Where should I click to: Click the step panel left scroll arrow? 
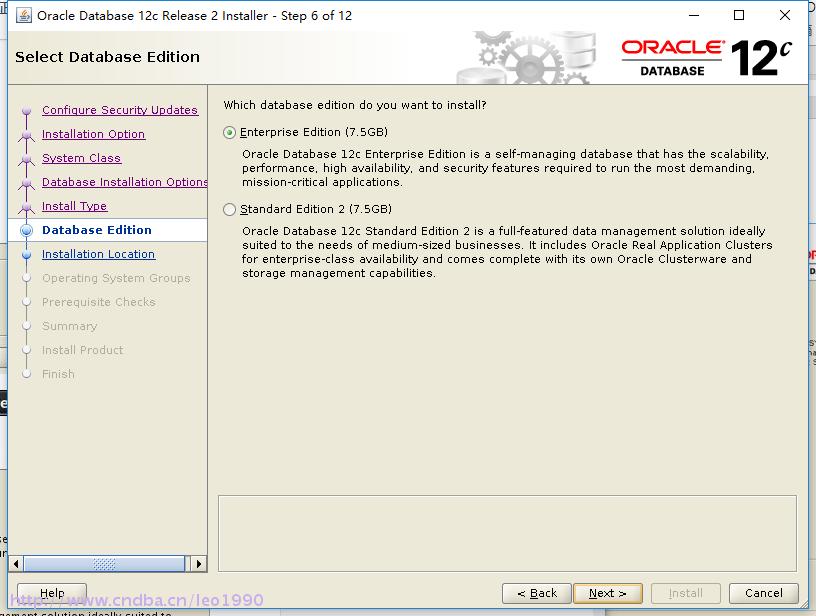[x=16, y=563]
